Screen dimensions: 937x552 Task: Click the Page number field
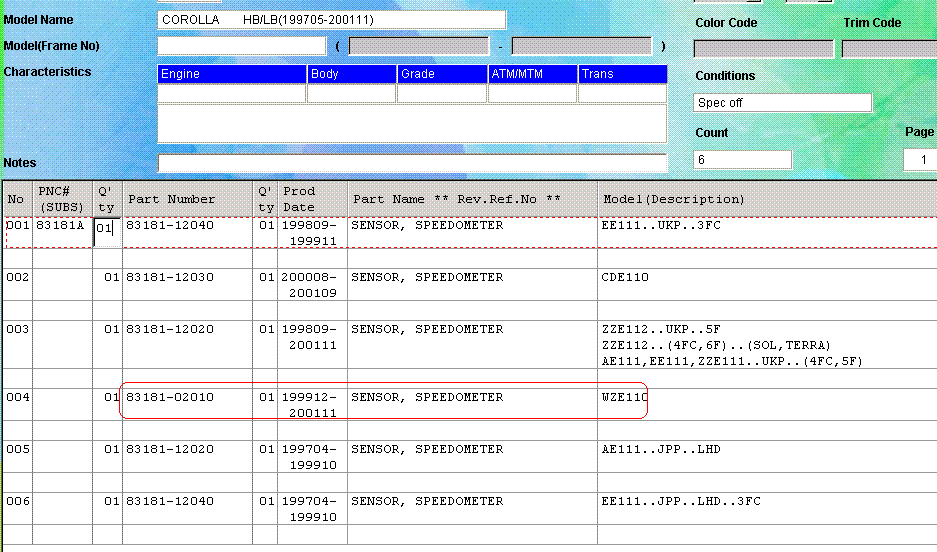(919, 160)
